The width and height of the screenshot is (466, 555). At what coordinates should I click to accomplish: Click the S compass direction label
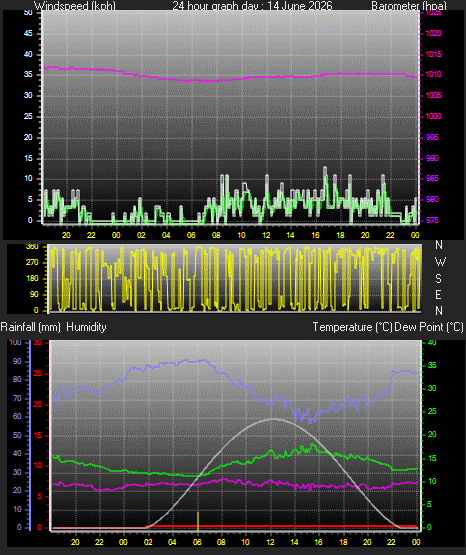pos(438,279)
